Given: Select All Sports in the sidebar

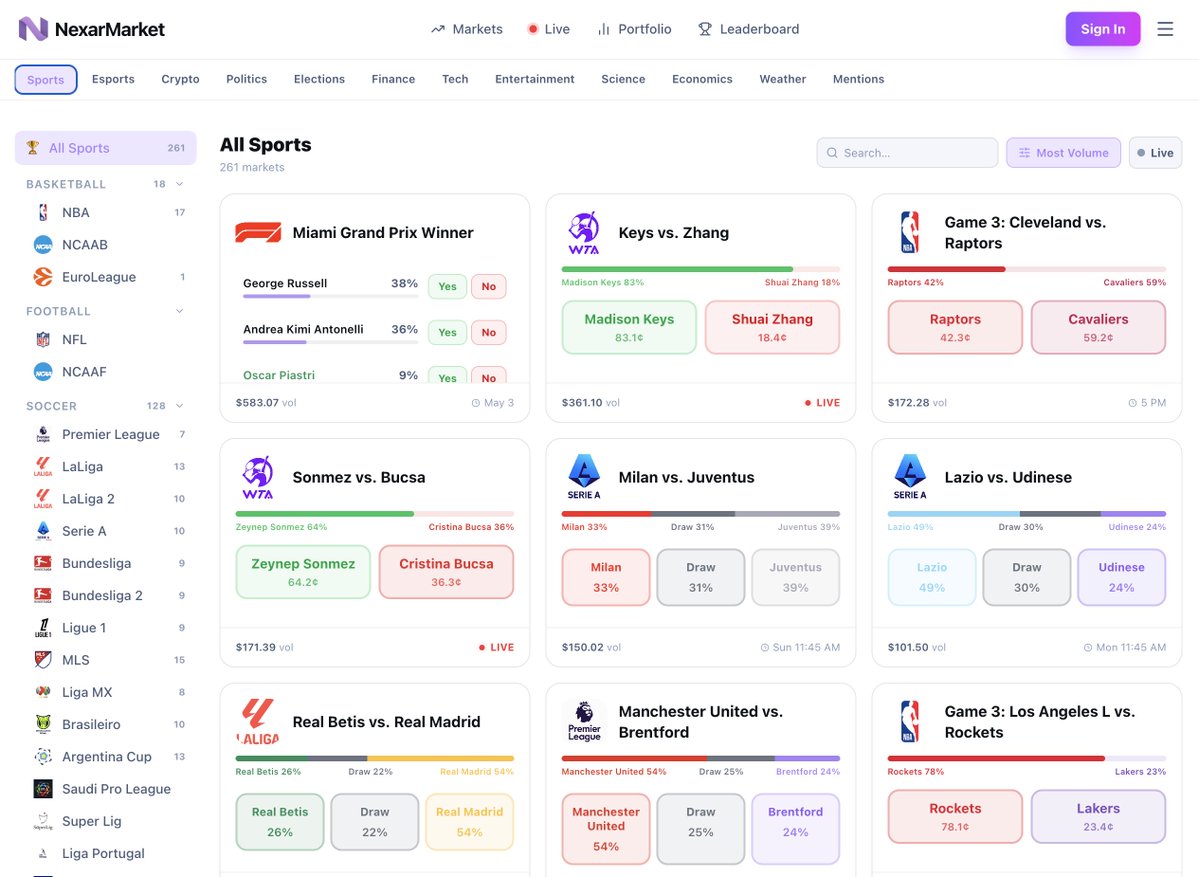Looking at the screenshot, I should click(106, 148).
